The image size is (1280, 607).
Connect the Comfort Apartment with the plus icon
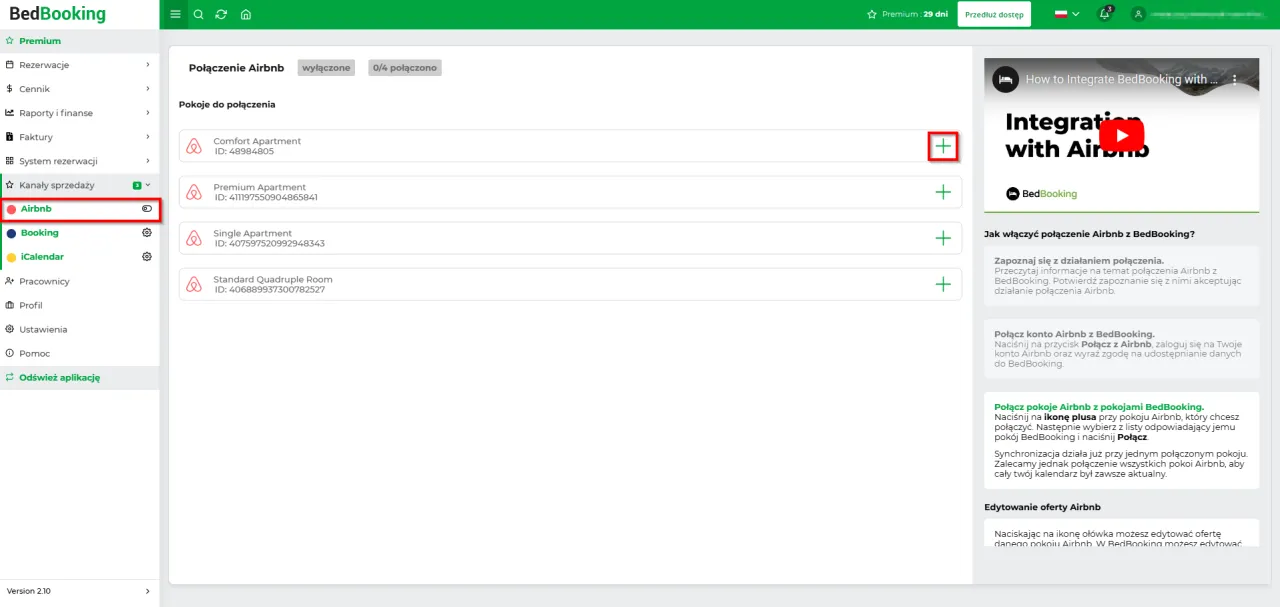[942, 146]
